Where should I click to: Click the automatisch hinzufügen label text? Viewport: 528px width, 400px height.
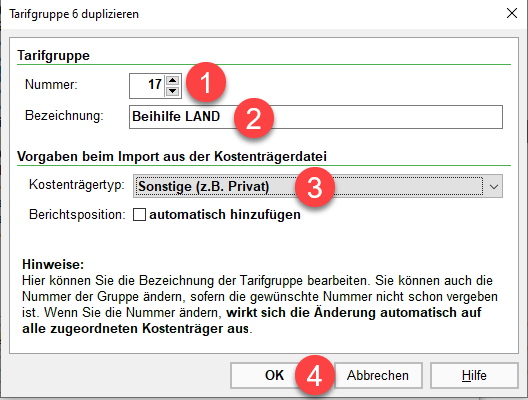click(x=225, y=214)
